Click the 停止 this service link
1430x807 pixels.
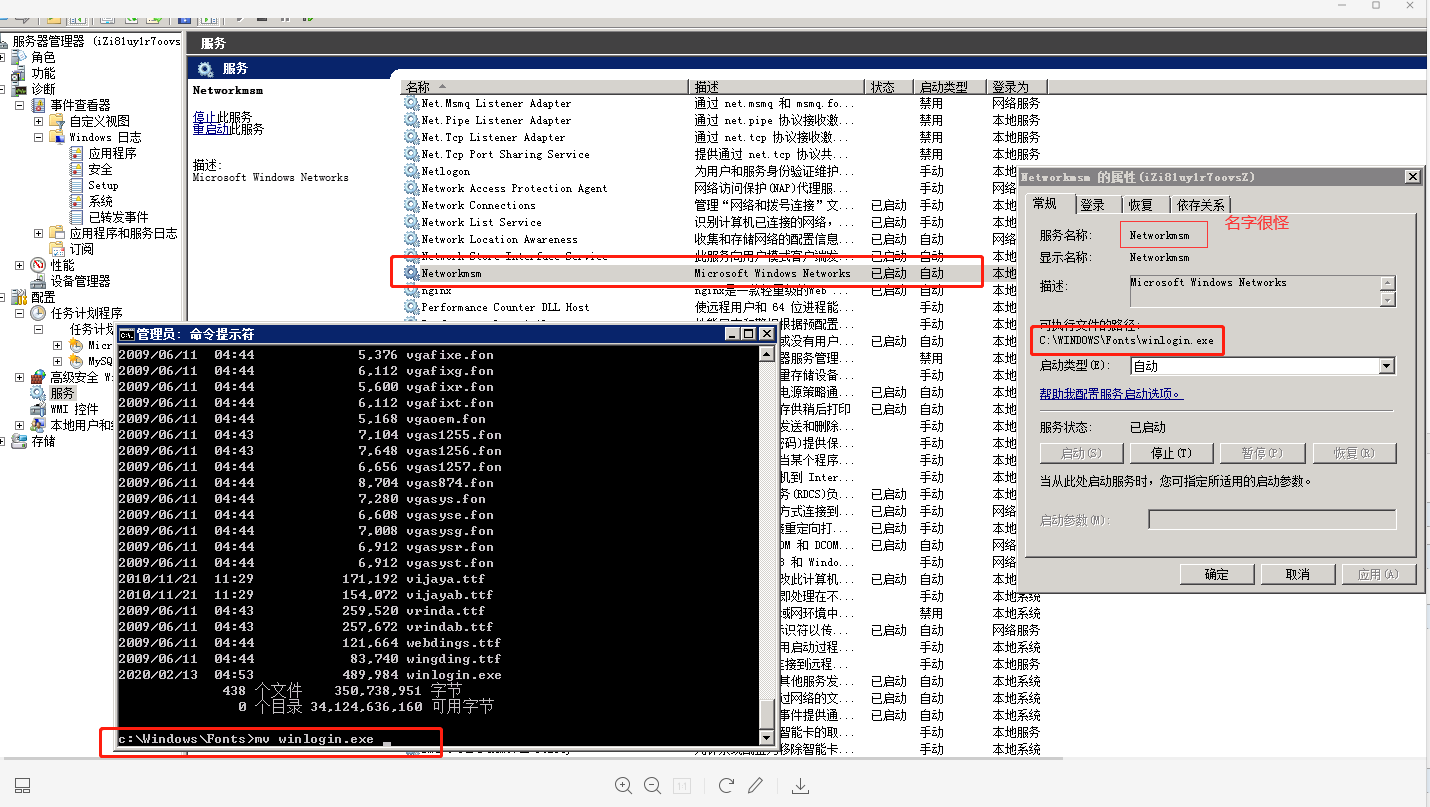tap(204, 117)
